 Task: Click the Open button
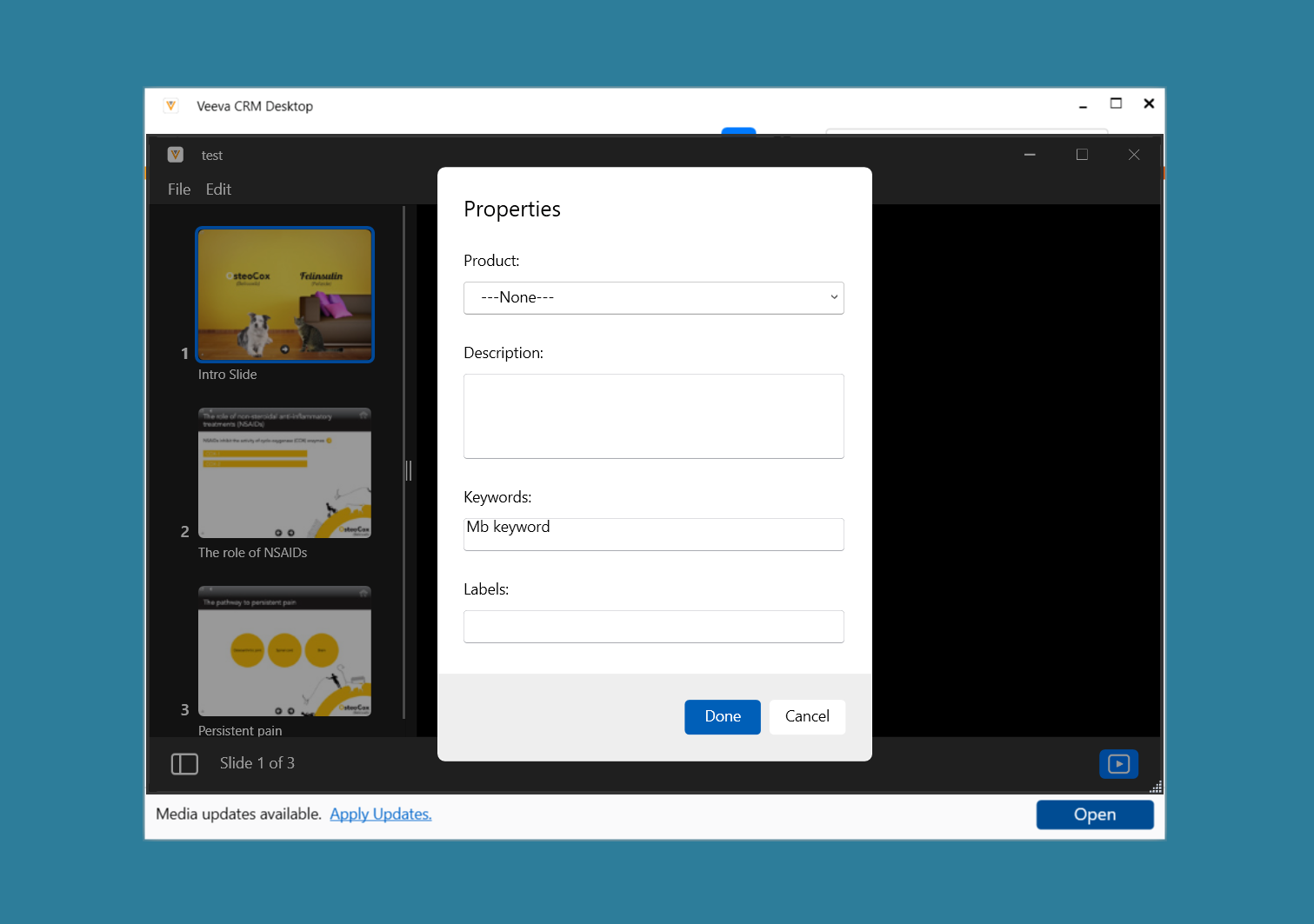pyautogui.click(x=1094, y=814)
